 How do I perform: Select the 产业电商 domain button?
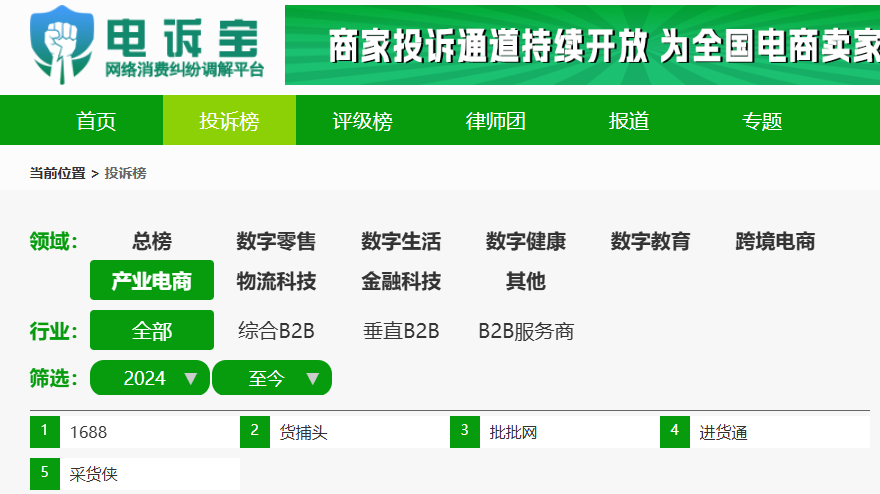pos(152,280)
